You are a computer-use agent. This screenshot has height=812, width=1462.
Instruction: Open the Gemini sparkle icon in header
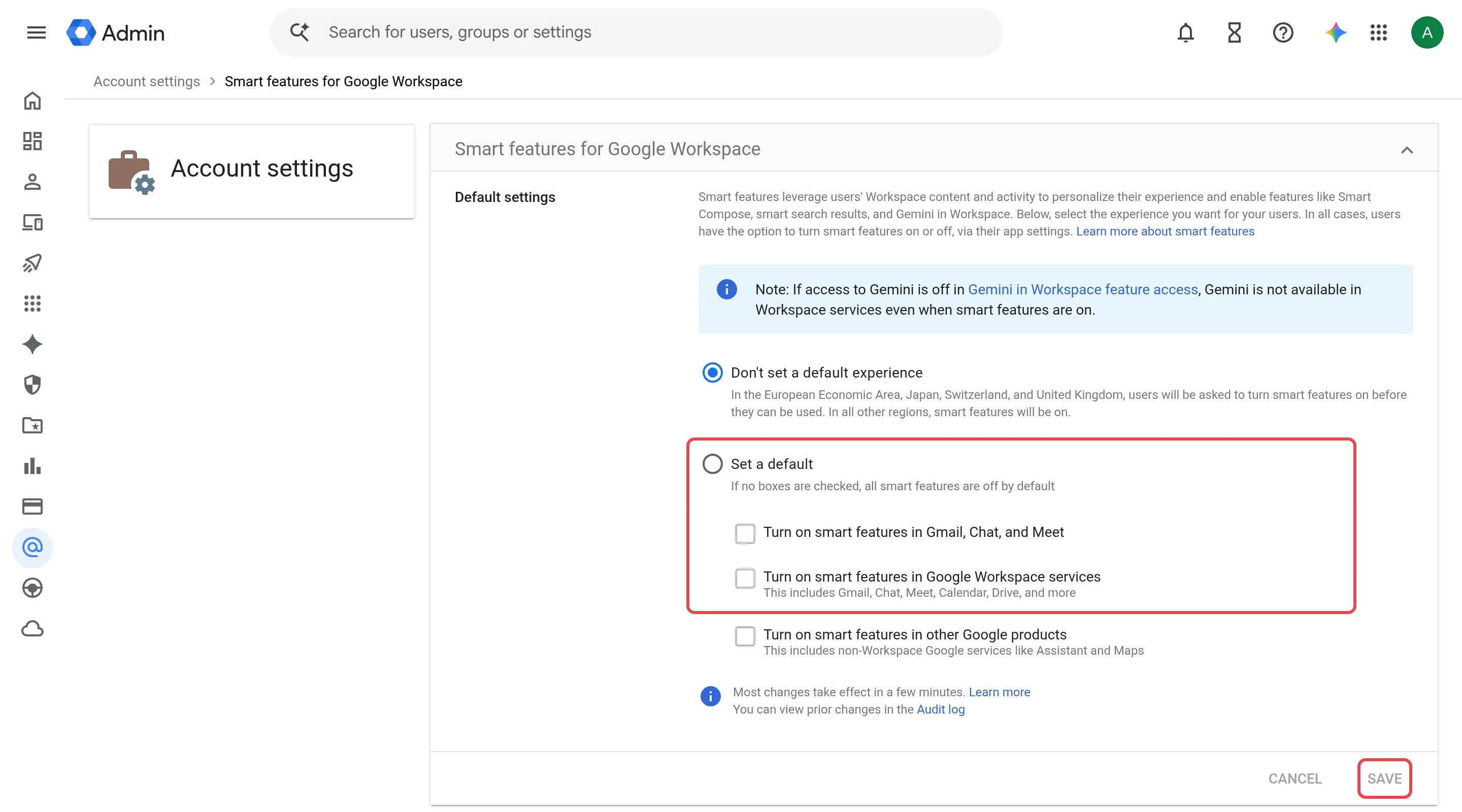click(x=1336, y=32)
